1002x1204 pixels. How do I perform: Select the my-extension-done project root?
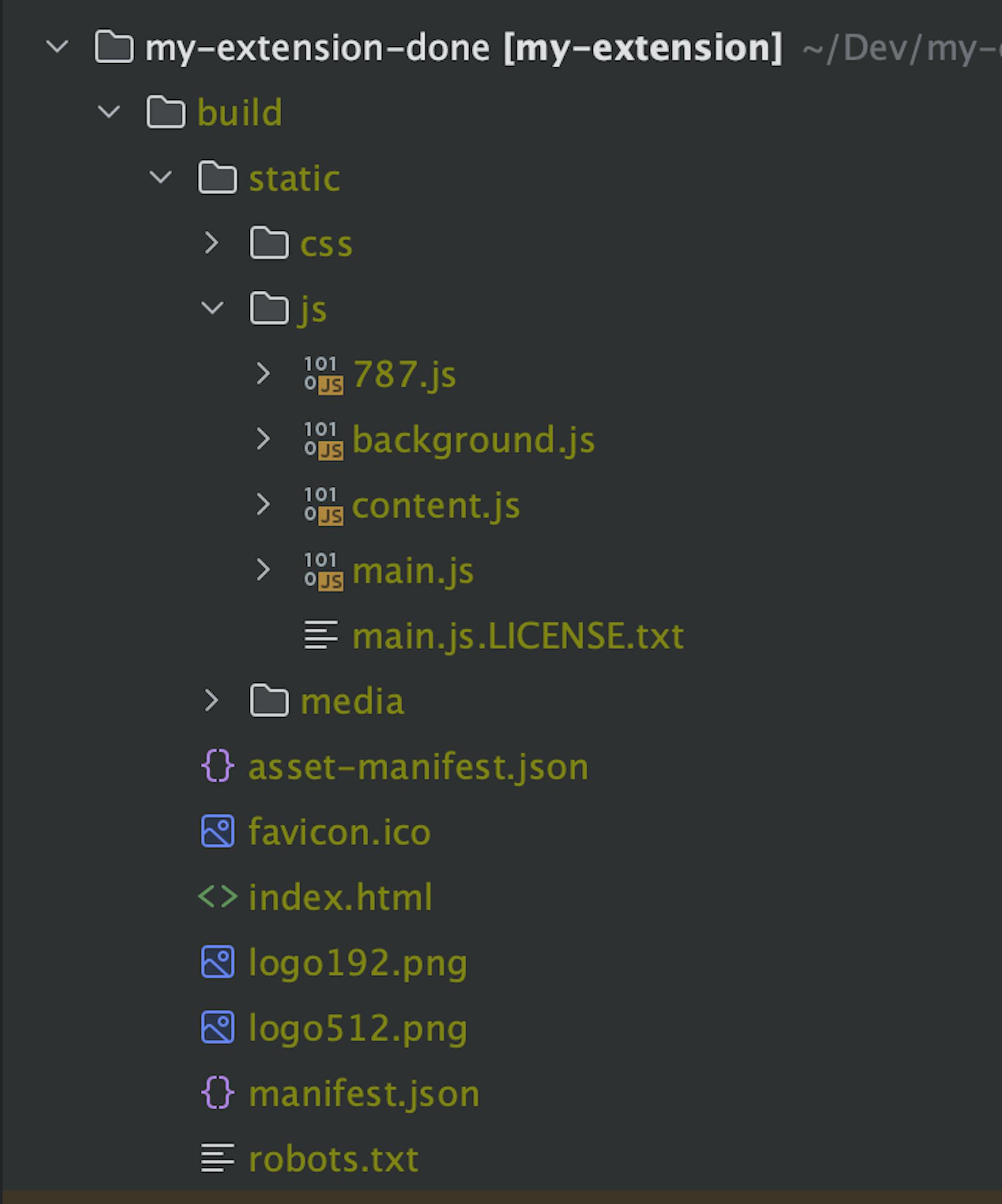(319, 48)
